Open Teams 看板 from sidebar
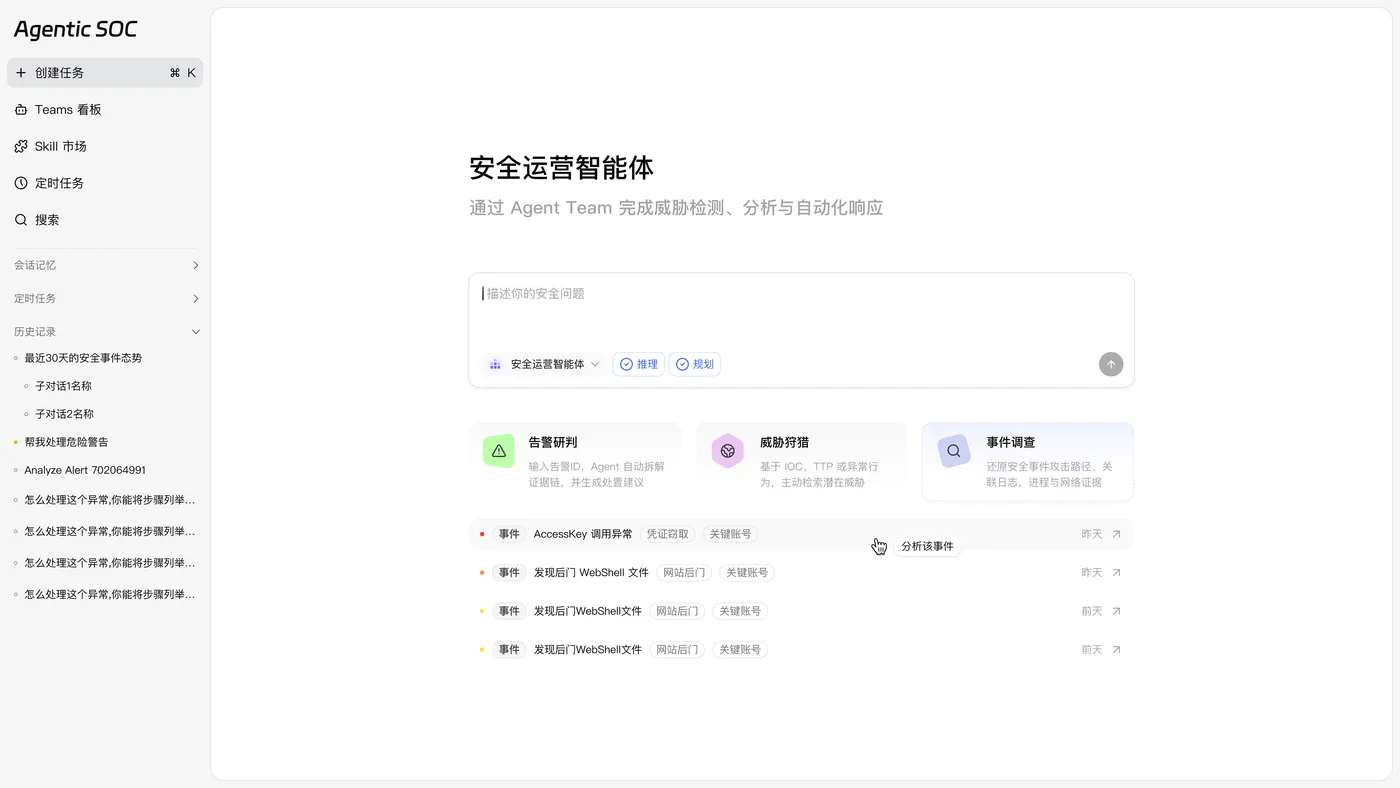Image resolution: width=1400 pixels, height=788 pixels. pos(105,110)
